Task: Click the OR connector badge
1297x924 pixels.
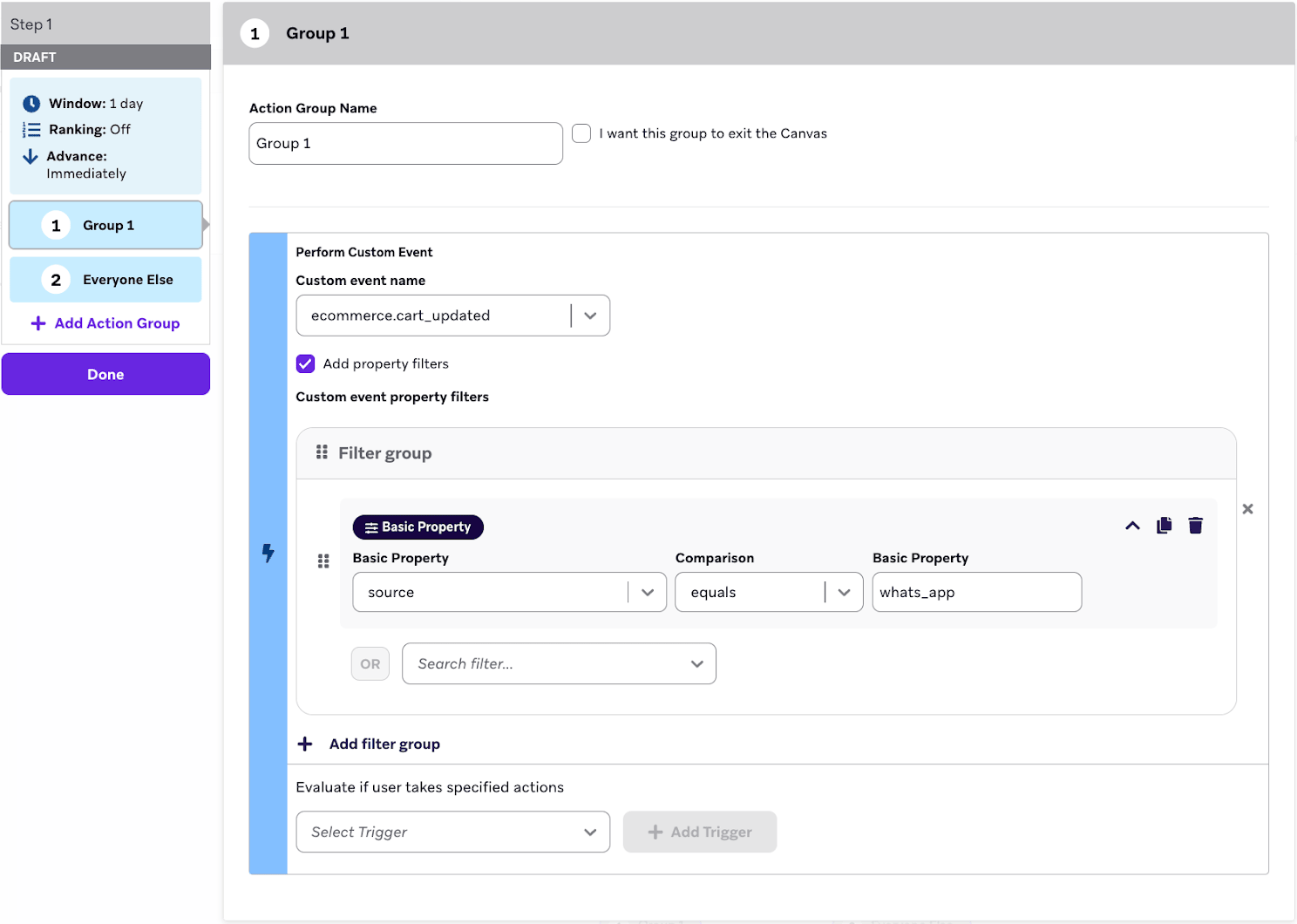Action: click(370, 663)
